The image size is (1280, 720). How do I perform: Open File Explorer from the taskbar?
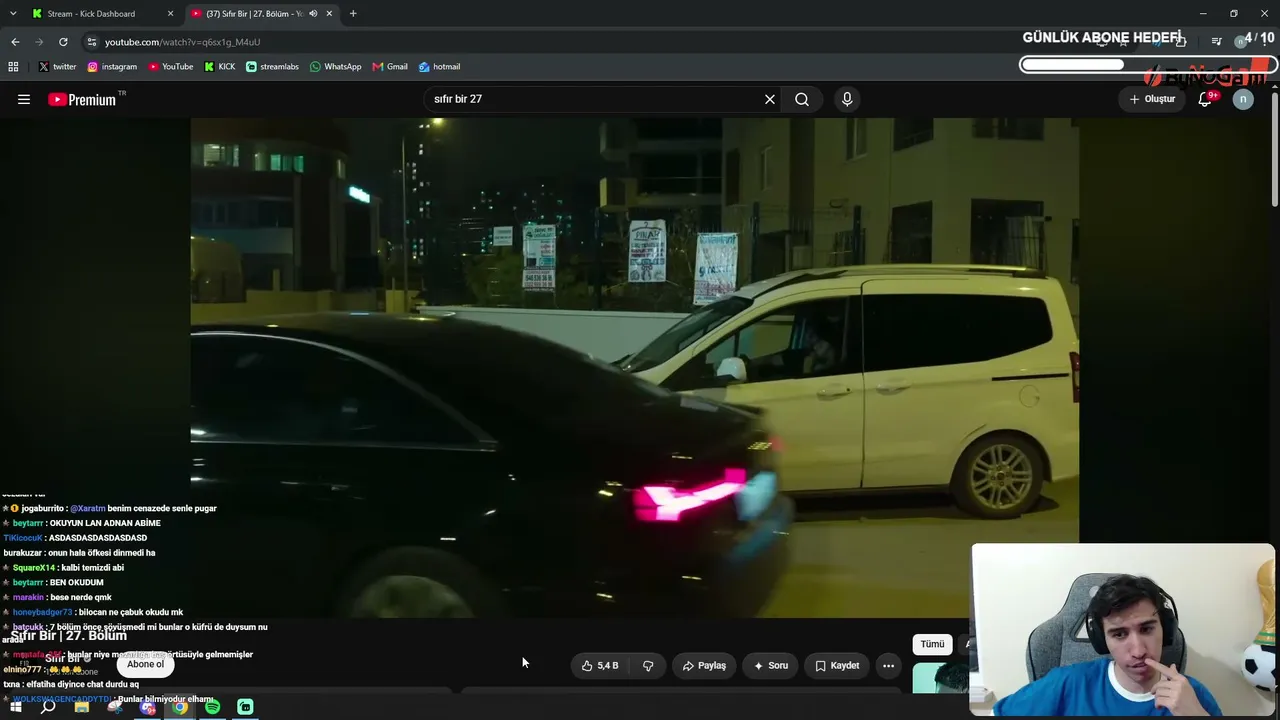coord(82,707)
